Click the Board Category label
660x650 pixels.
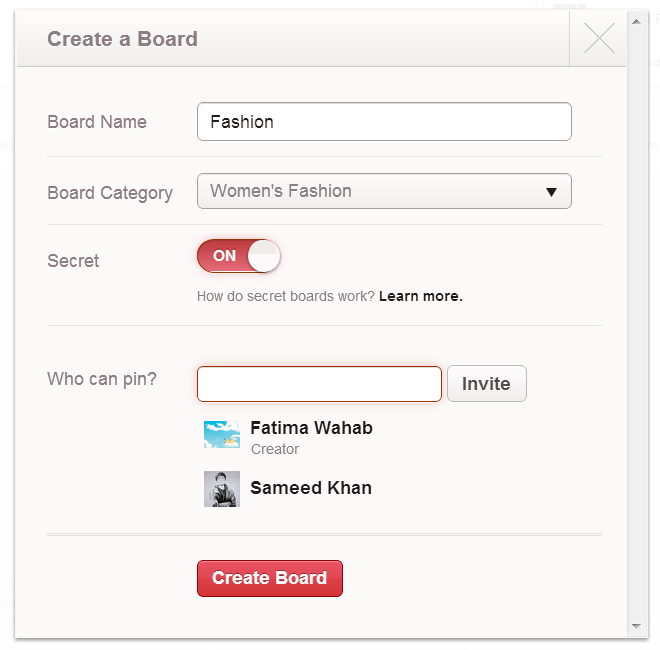(110, 193)
